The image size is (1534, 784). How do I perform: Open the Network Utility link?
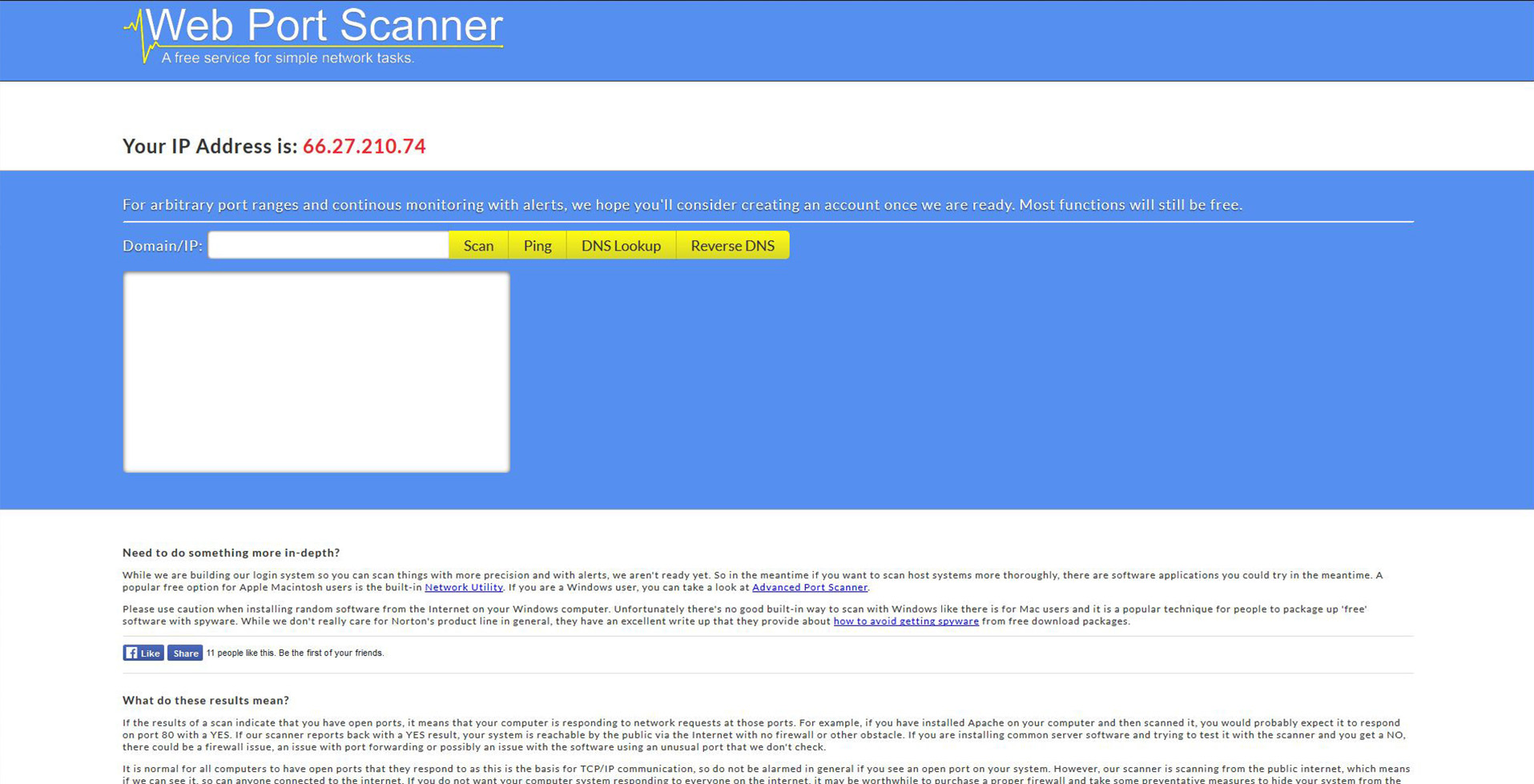463,587
